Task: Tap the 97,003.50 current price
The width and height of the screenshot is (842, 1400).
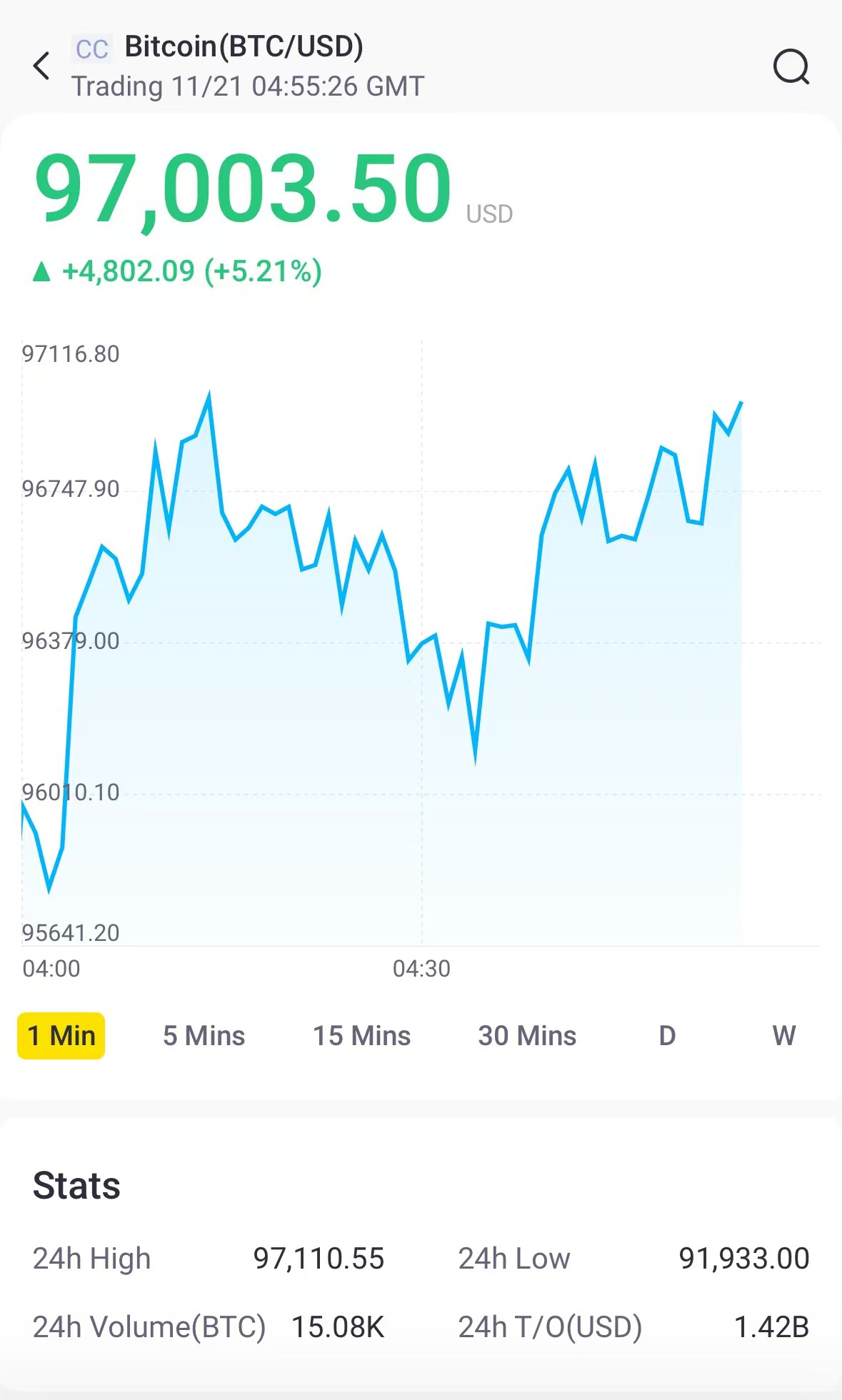Action: point(243,188)
